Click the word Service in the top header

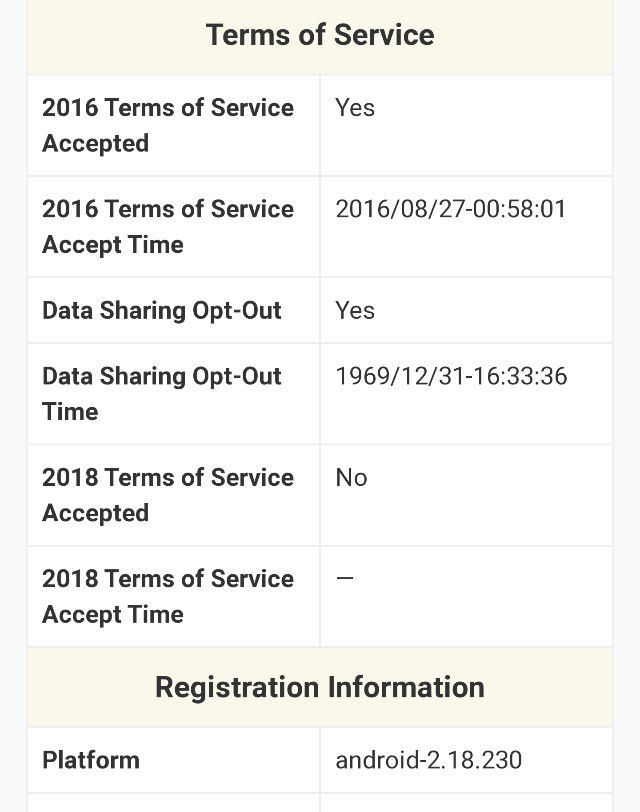click(384, 35)
